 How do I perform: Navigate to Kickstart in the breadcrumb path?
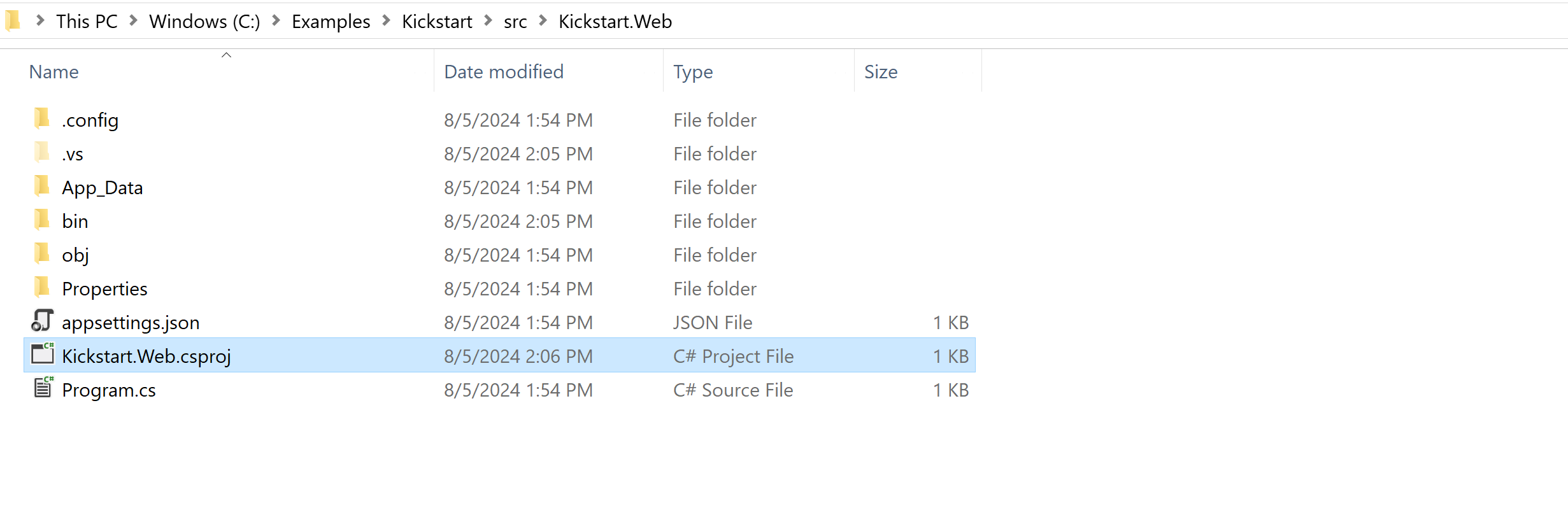coord(437,22)
